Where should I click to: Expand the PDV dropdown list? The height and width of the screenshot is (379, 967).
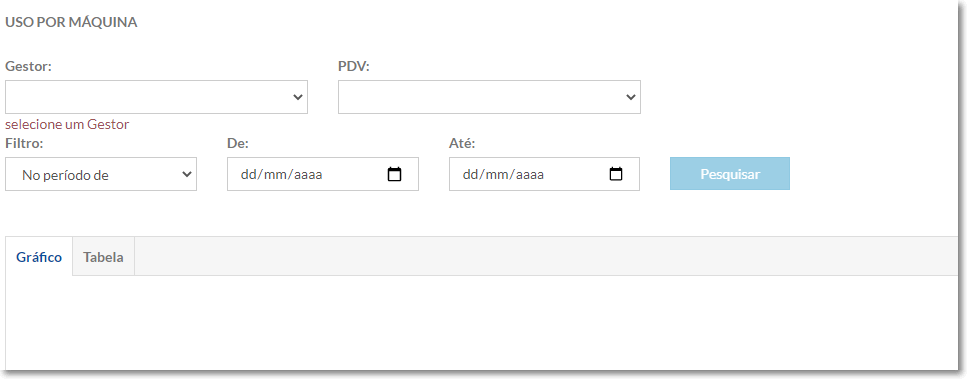(x=489, y=97)
